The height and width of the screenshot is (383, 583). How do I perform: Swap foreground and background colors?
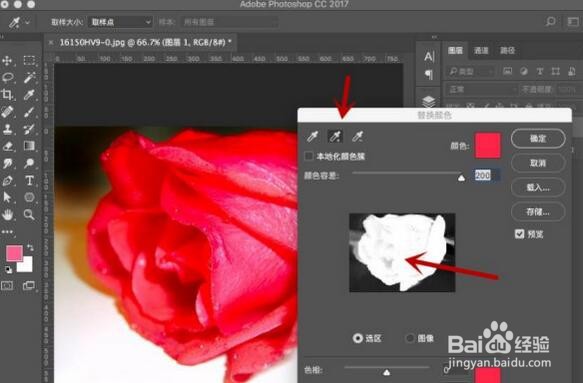(x=30, y=247)
